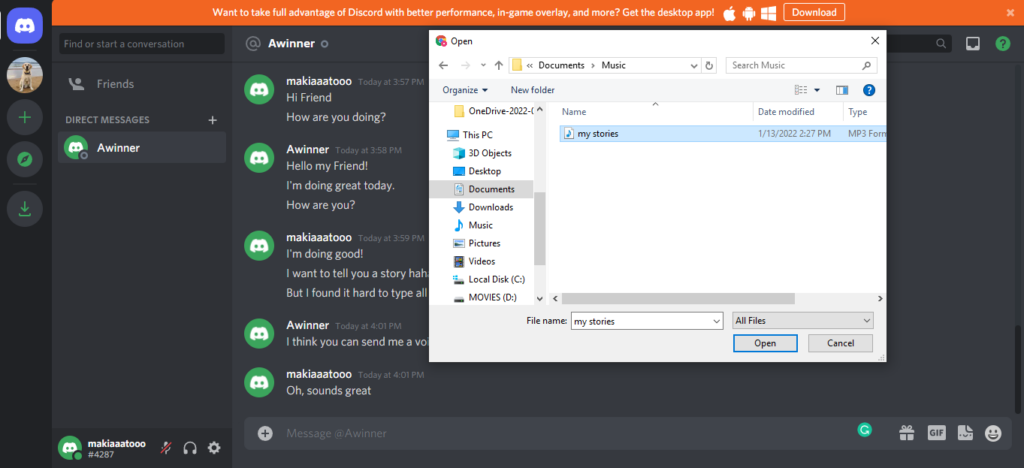Open recent locations dropdown arrow
This screenshot has height=468, width=1024.
[x=483, y=65]
